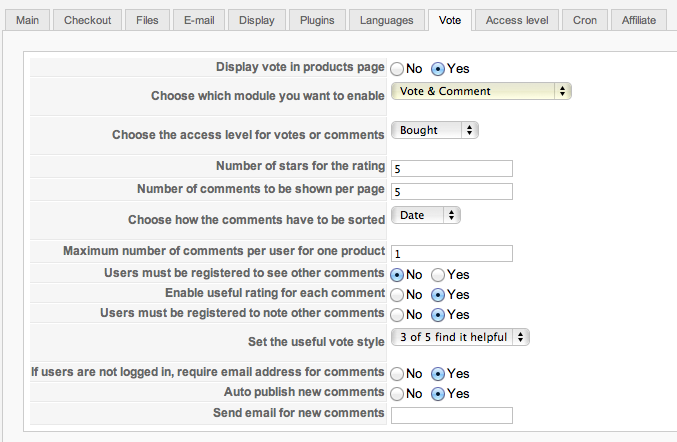Select the Access level tab
This screenshot has width=677, height=442.
pyautogui.click(x=517, y=20)
